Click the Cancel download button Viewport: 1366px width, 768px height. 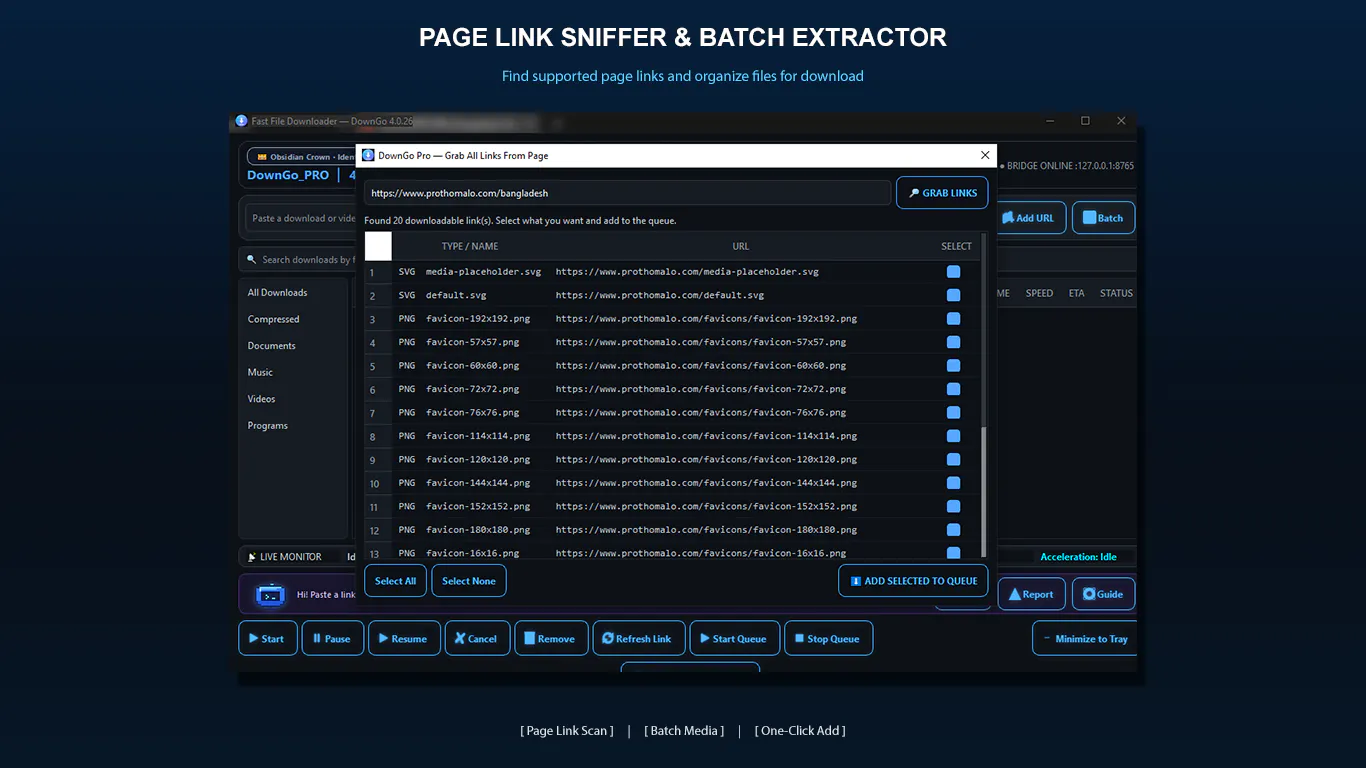pos(476,638)
